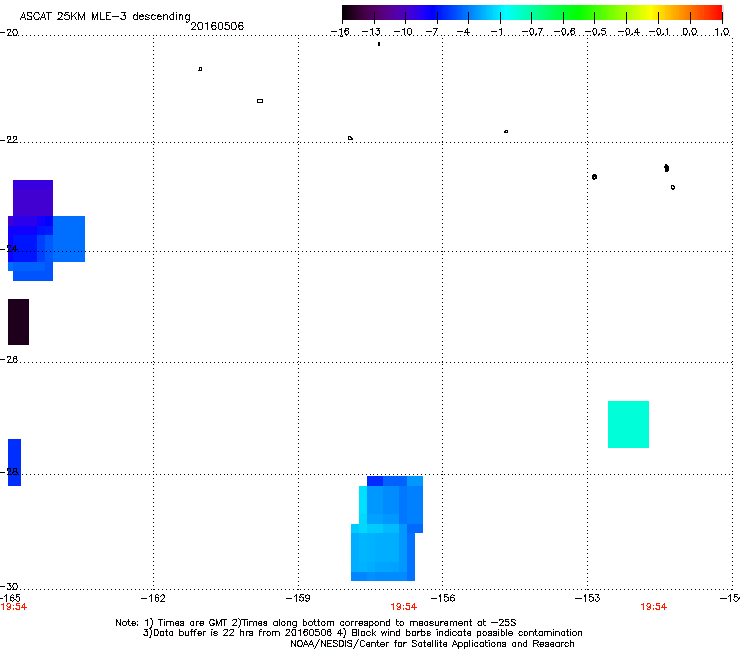Click the NOAA/NESDIS credit line

[x=432, y=644]
